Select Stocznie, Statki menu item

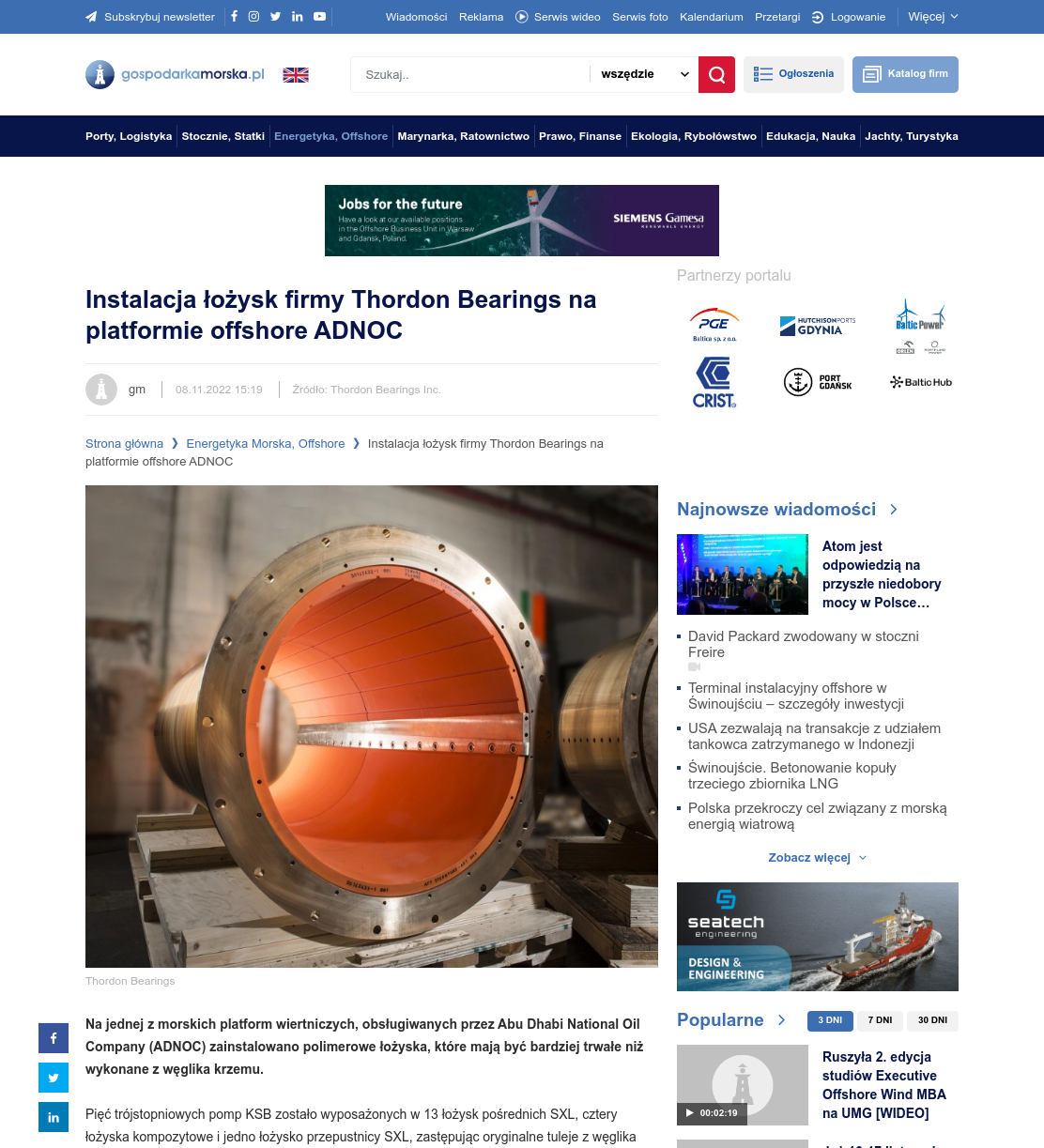(x=223, y=136)
